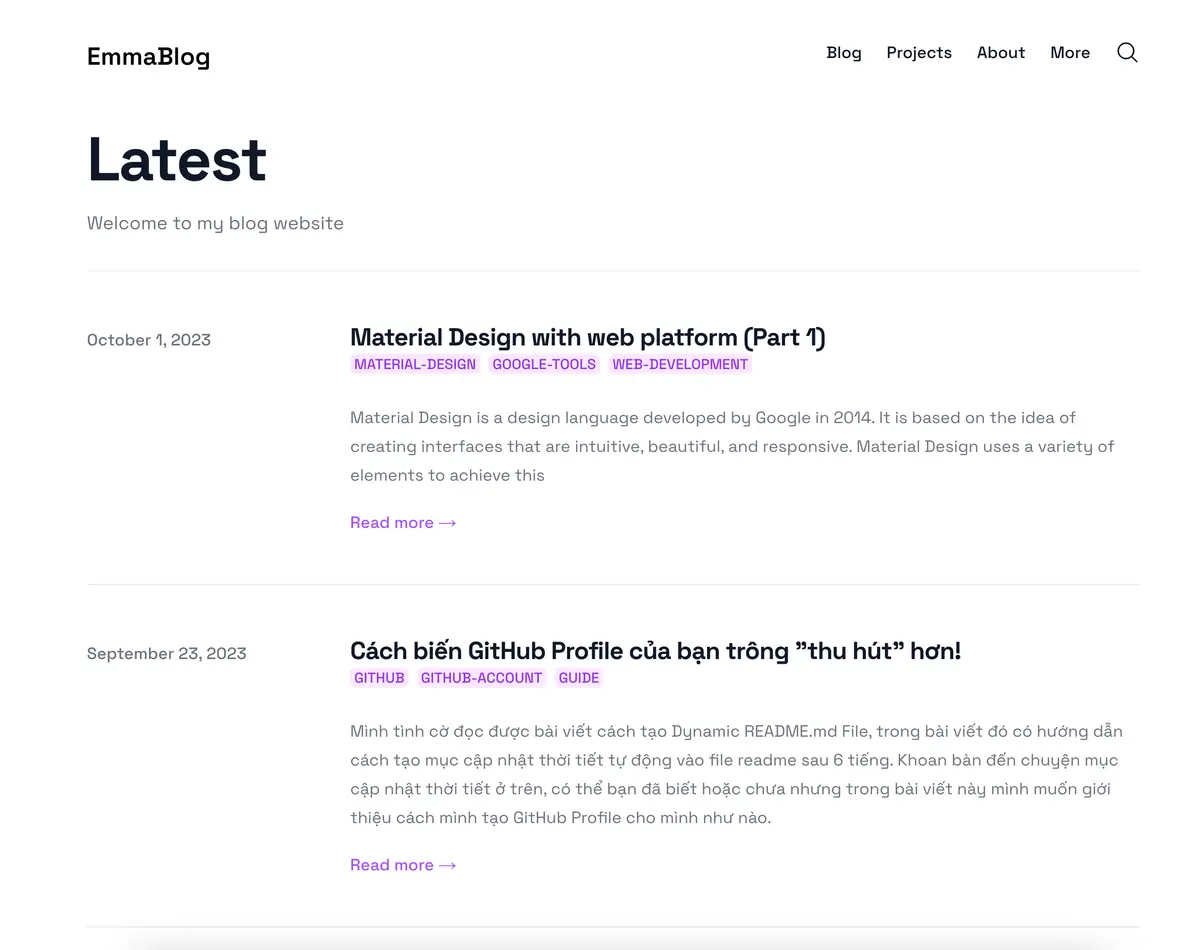Open the EmmaBlog home logo
The width and height of the screenshot is (1200, 950).
(x=148, y=56)
